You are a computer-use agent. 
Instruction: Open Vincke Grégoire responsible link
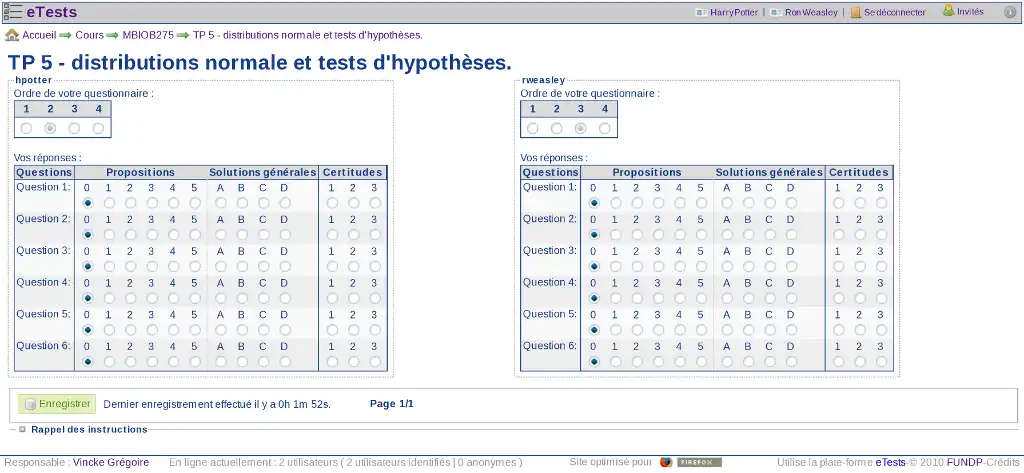[x=111, y=463]
